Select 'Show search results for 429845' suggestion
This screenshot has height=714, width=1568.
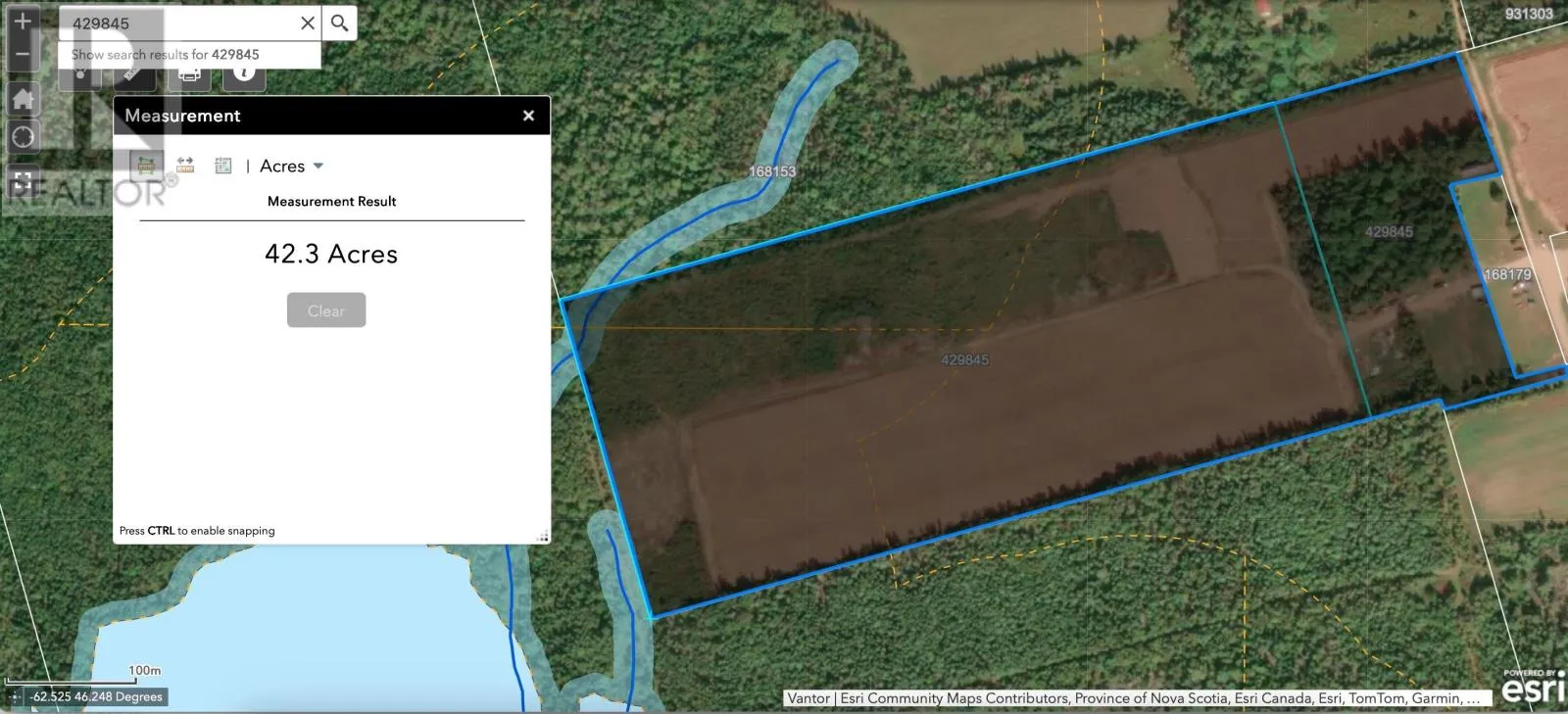[x=166, y=55]
